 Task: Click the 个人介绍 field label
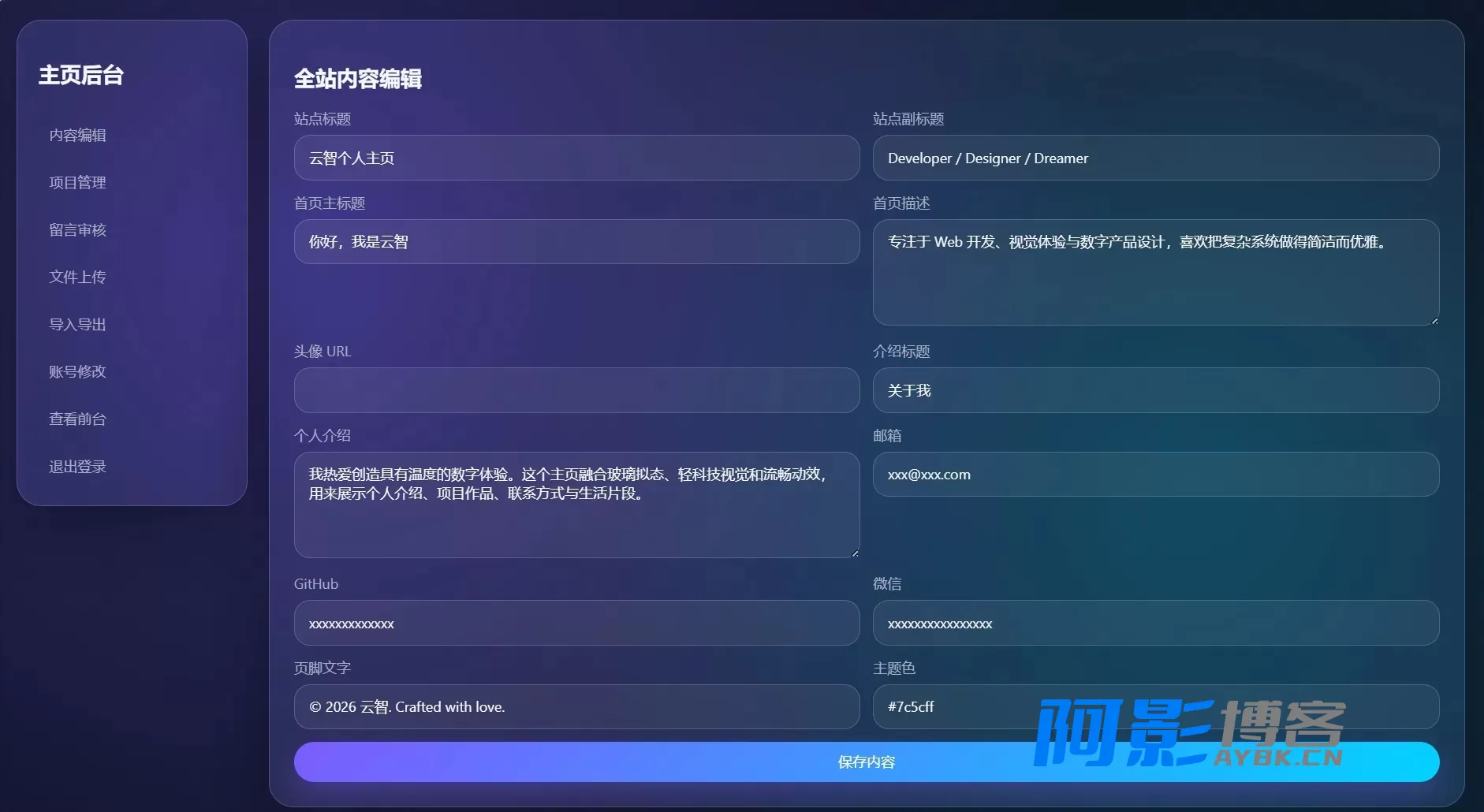[x=323, y=436]
